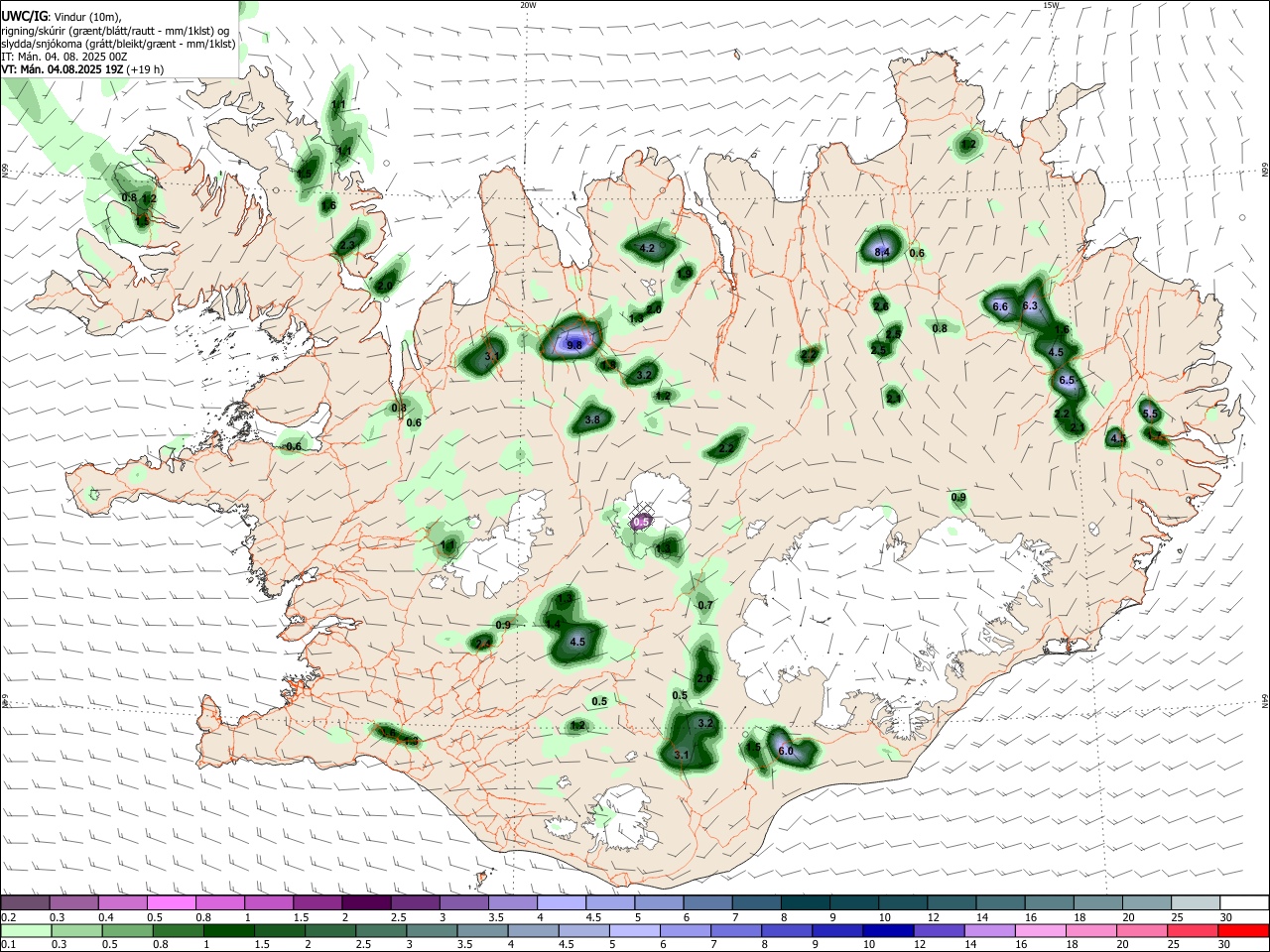Click the 2.8 value south of the 0.7 label

click(704, 679)
